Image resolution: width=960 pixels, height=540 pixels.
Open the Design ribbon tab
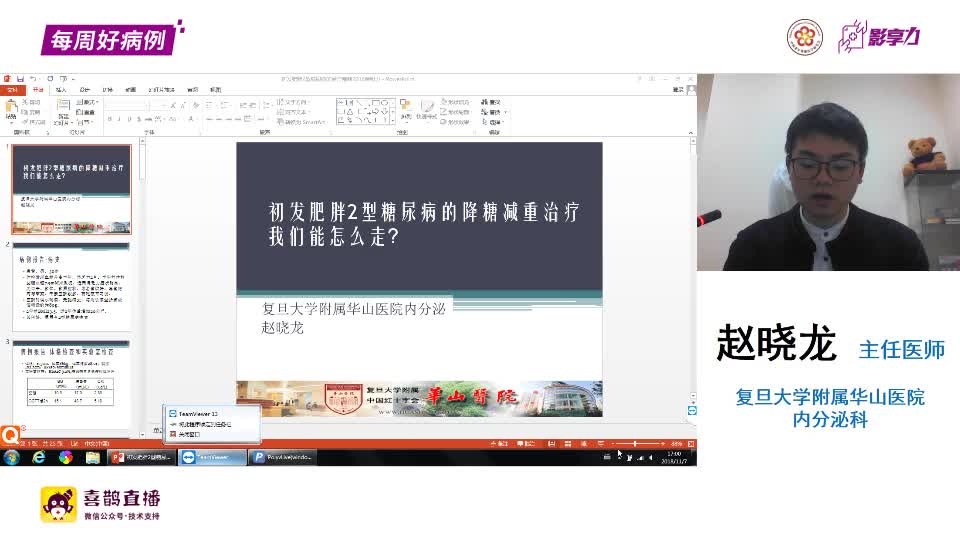pos(84,90)
